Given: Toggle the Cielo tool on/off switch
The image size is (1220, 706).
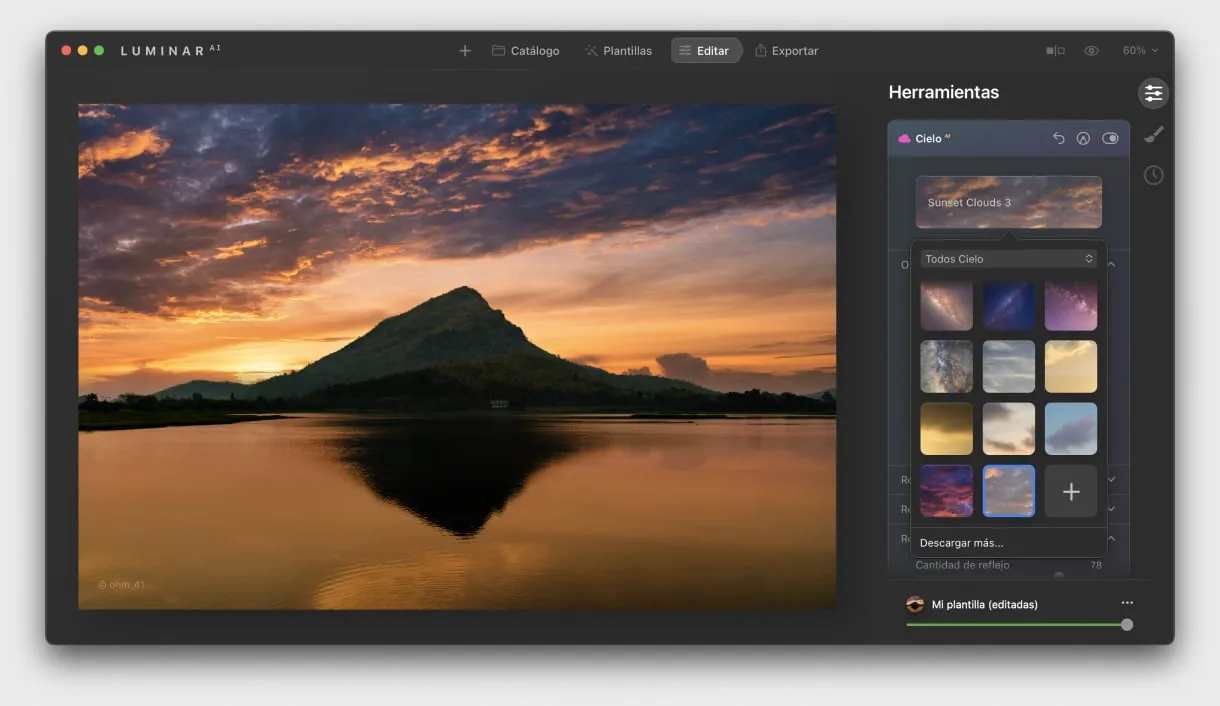Looking at the screenshot, I should (1110, 139).
